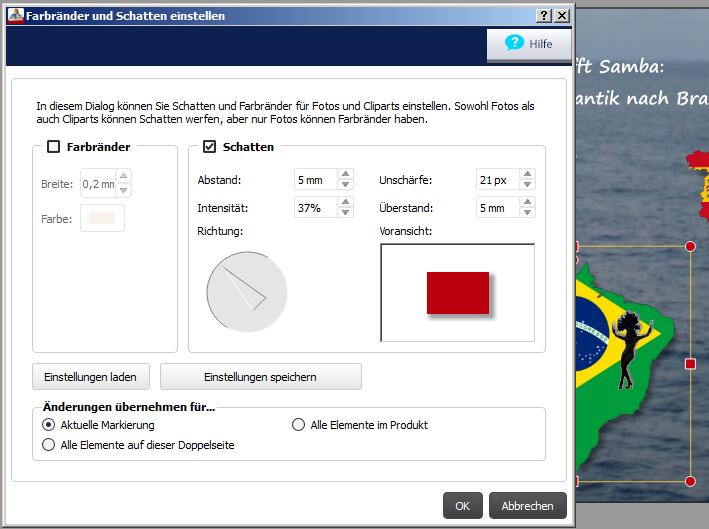Decrease Abstand value with down arrow

[345, 184]
